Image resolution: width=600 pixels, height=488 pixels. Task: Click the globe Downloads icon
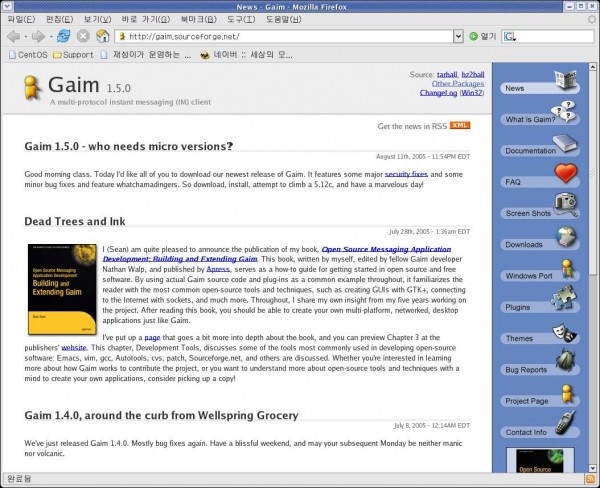pos(567,236)
